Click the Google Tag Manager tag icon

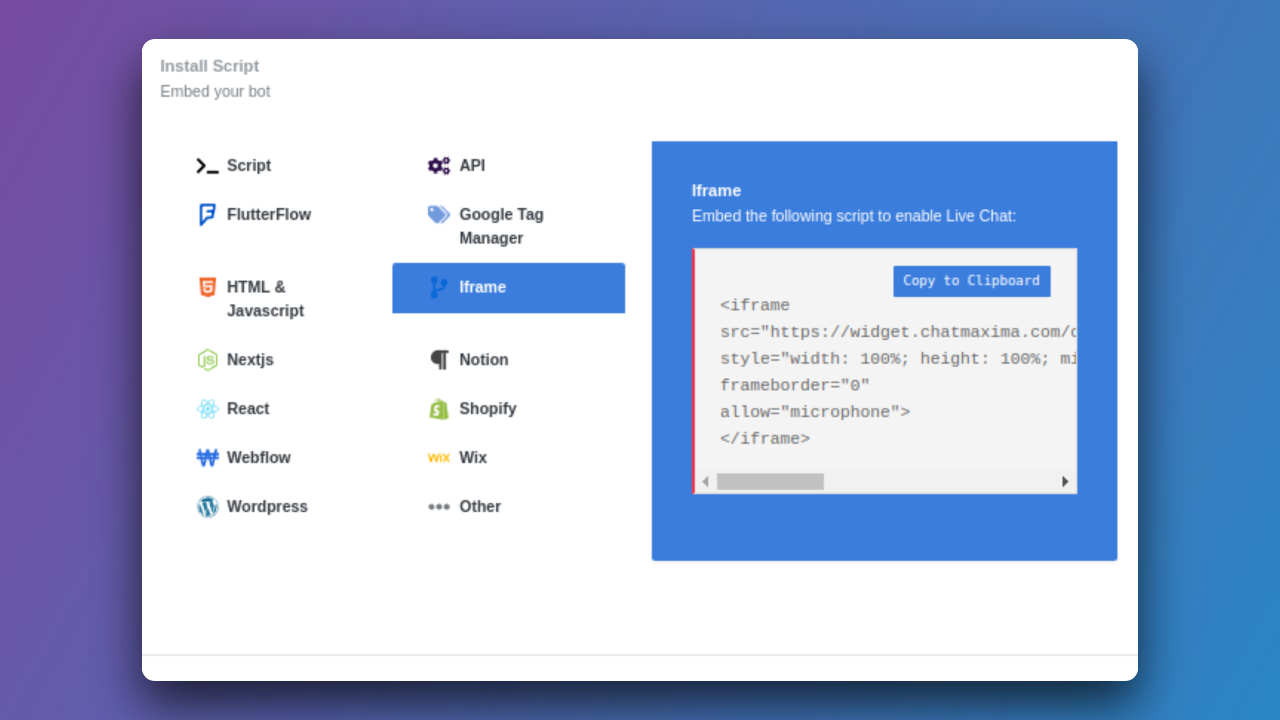click(x=439, y=214)
